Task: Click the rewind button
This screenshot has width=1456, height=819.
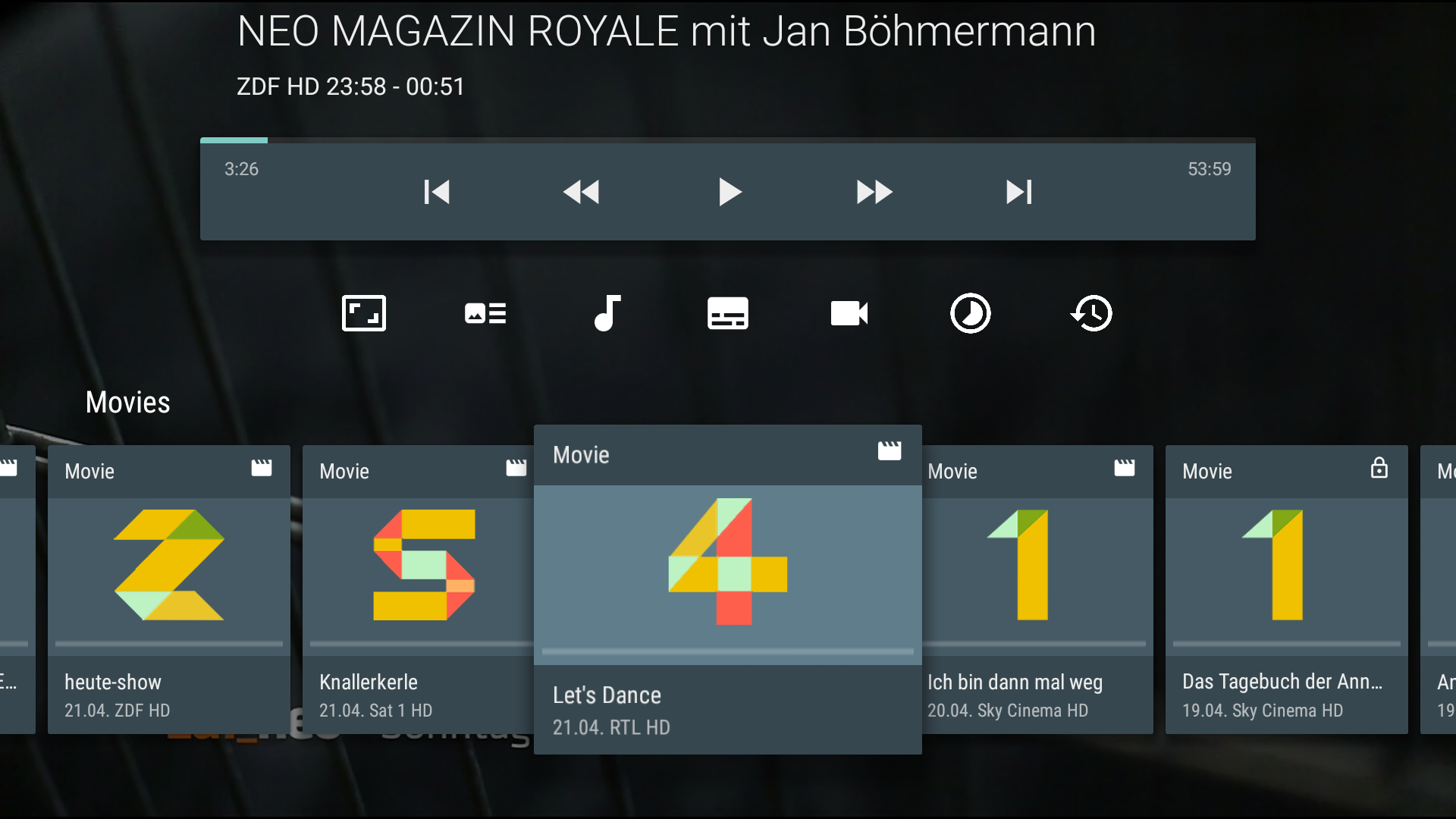Action: click(581, 192)
